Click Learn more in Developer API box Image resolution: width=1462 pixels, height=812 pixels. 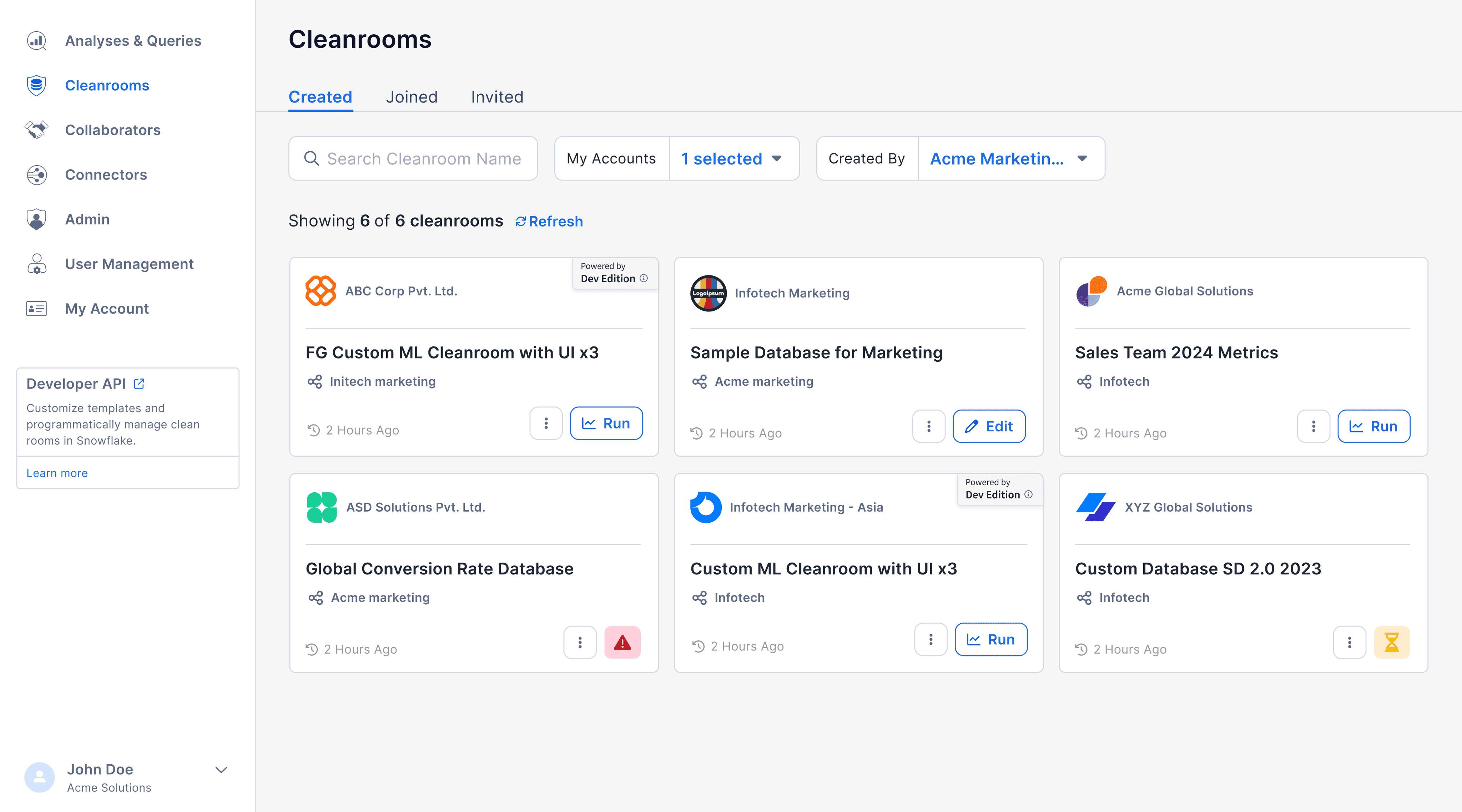pyautogui.click(x=57, y=473)
